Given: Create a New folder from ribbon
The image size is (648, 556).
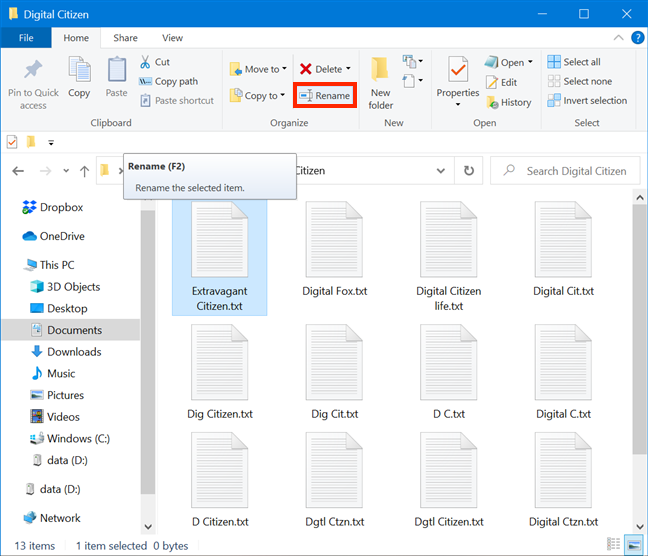Looking at the screenshot, I should coord(381,84).
